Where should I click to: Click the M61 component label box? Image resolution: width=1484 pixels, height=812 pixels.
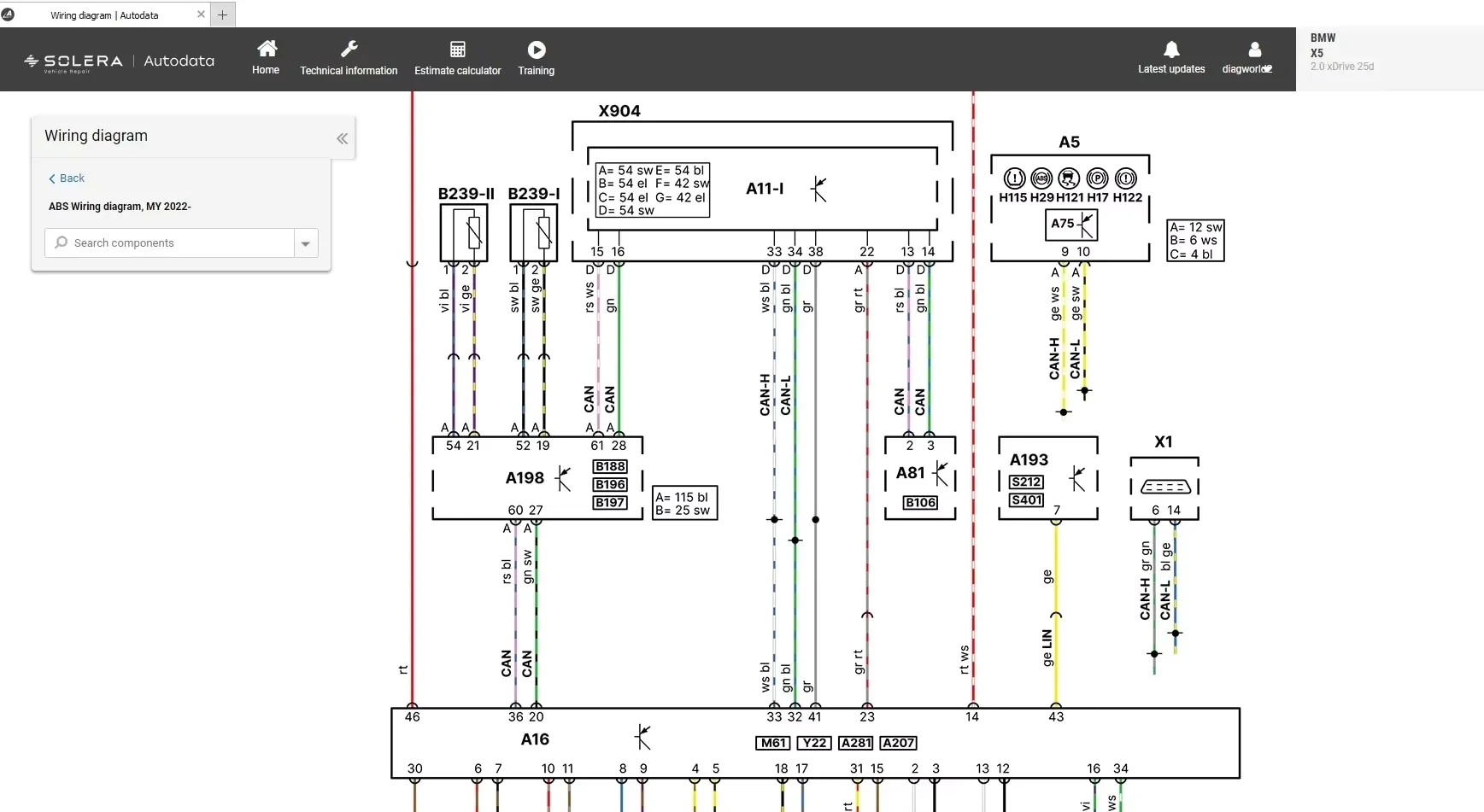tap(773, 743)
